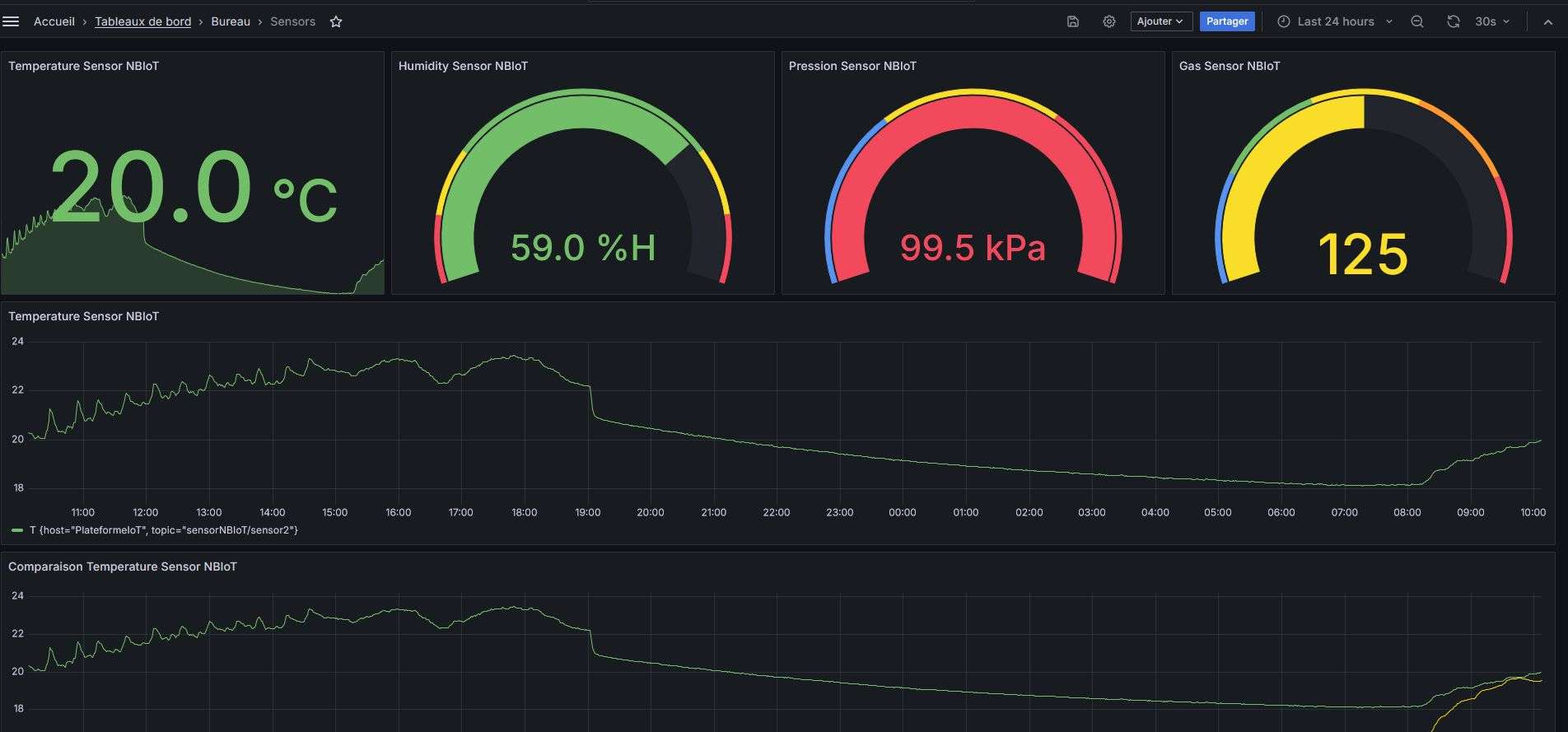Open the Ajouter dropdown
Image resolution: width=1568 pixels, height=732 pixels.
1160,21
